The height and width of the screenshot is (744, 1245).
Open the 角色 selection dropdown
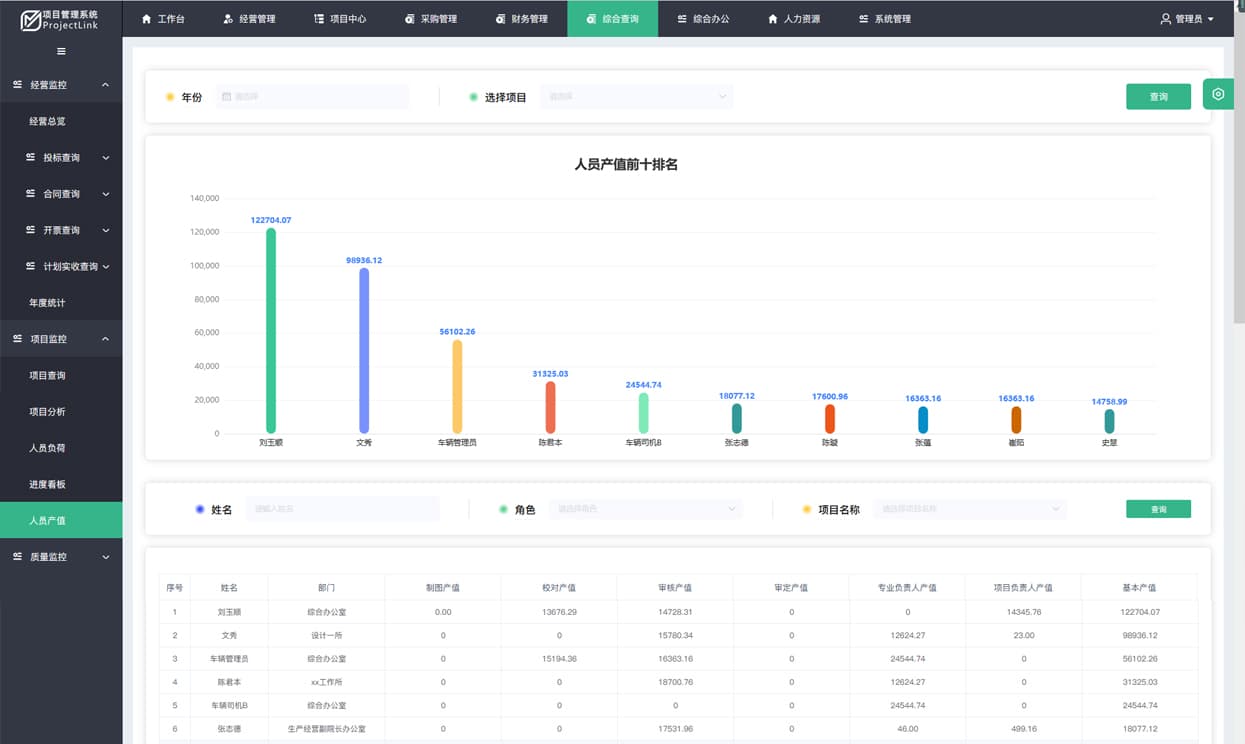pyautogui.click(x=646, y=509)
